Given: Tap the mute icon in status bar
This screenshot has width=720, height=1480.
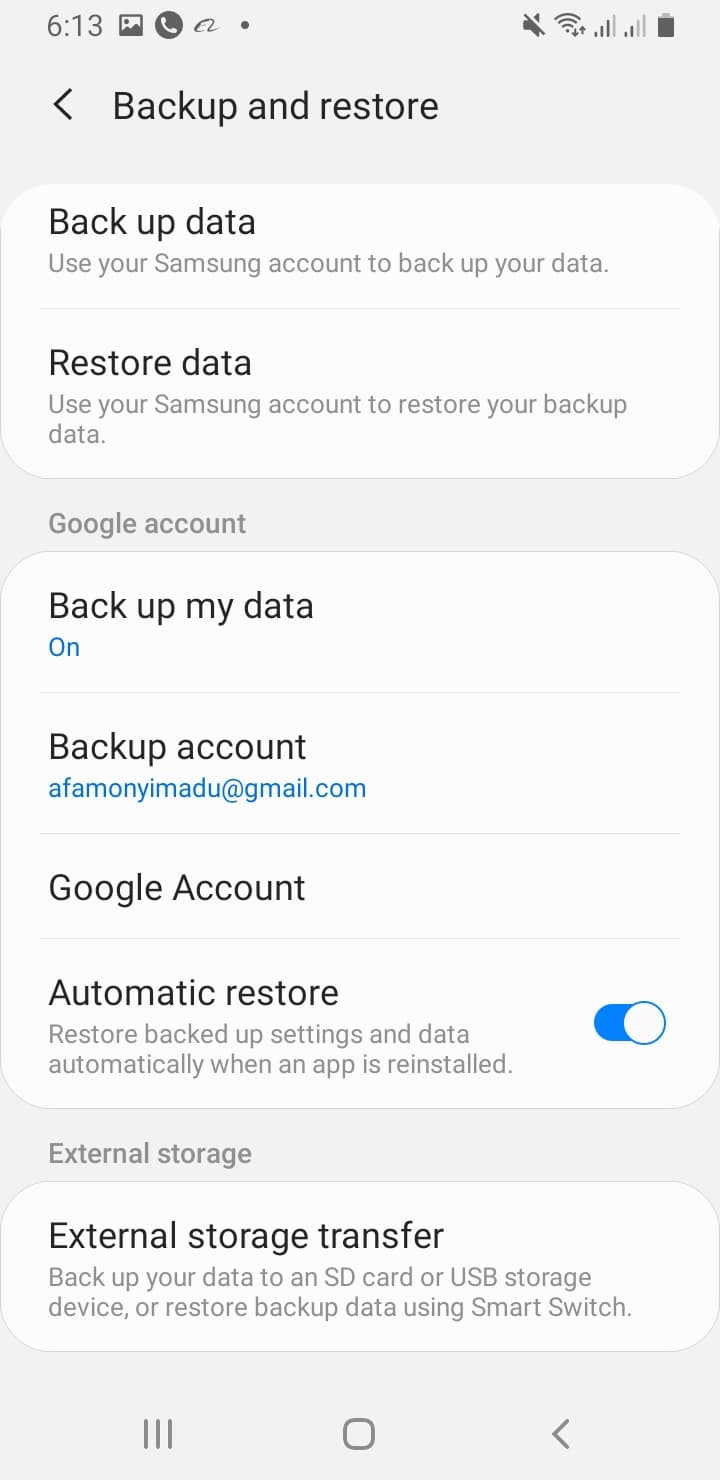Looking at the screenshot, I should [x=534, y=26].
